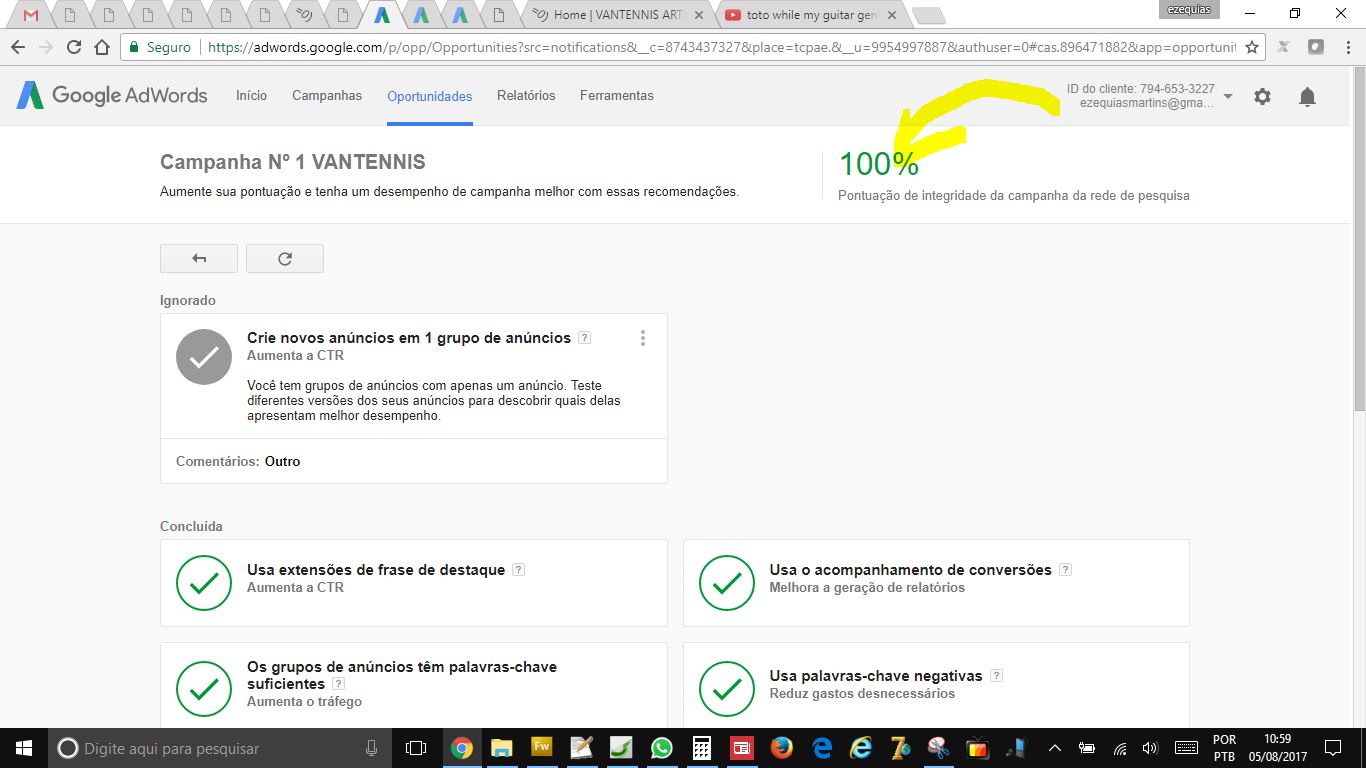Image resolution: width=1366 pixels, height=768 pixels.
Task: Open the volume control in the system tray
Action: coord(1149,748)
